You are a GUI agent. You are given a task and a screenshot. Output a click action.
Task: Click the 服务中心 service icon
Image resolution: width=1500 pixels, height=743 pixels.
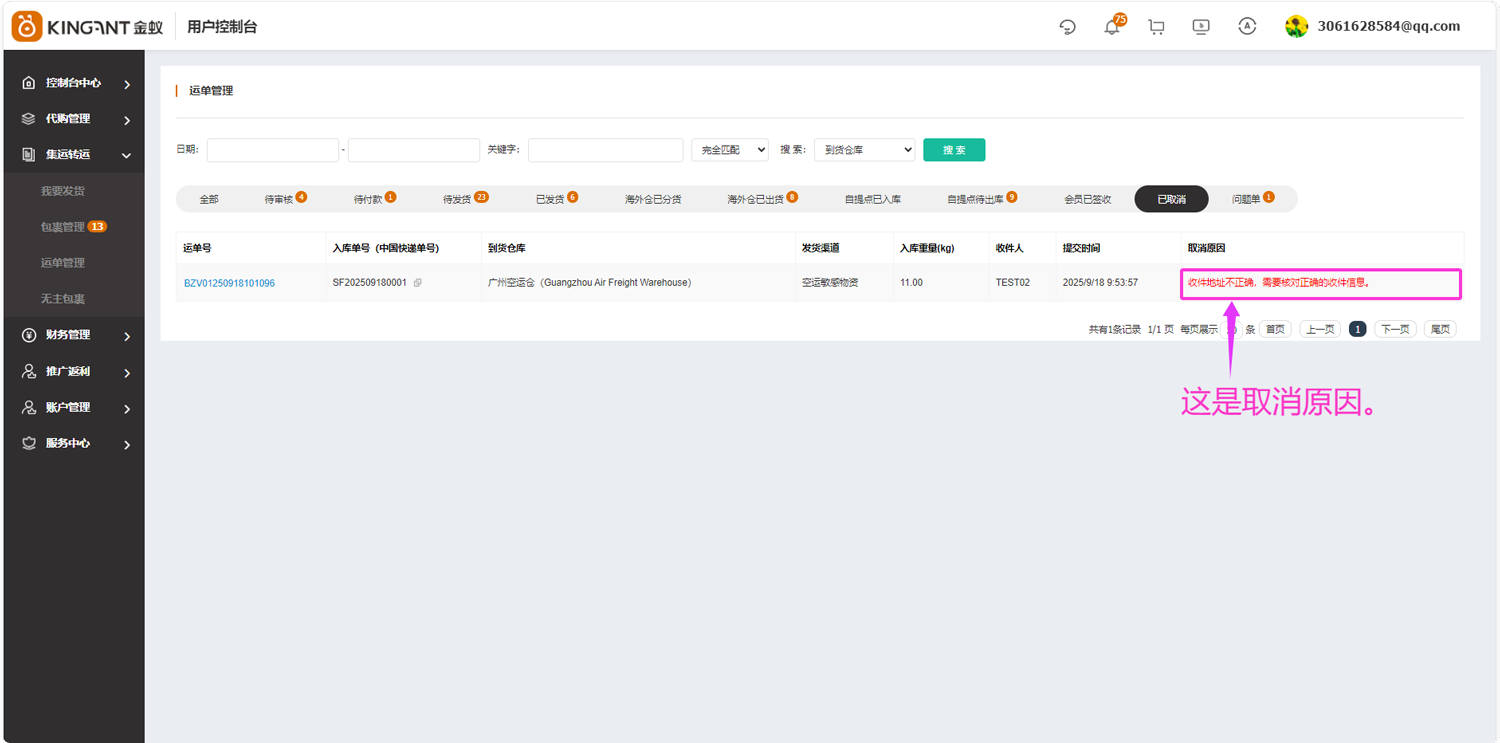[x=28, y=443]
